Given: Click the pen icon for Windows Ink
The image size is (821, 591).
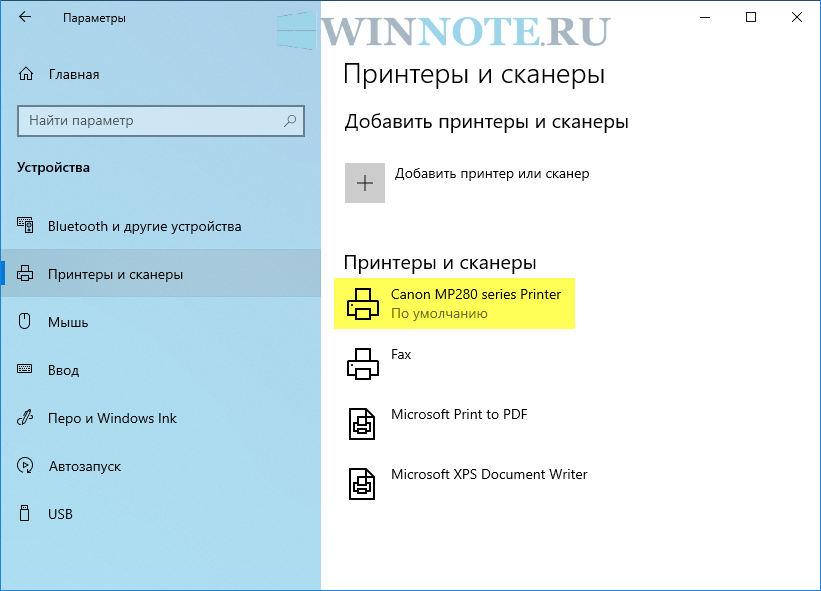Looking at the screenshot, I should (x=26, y=418).
